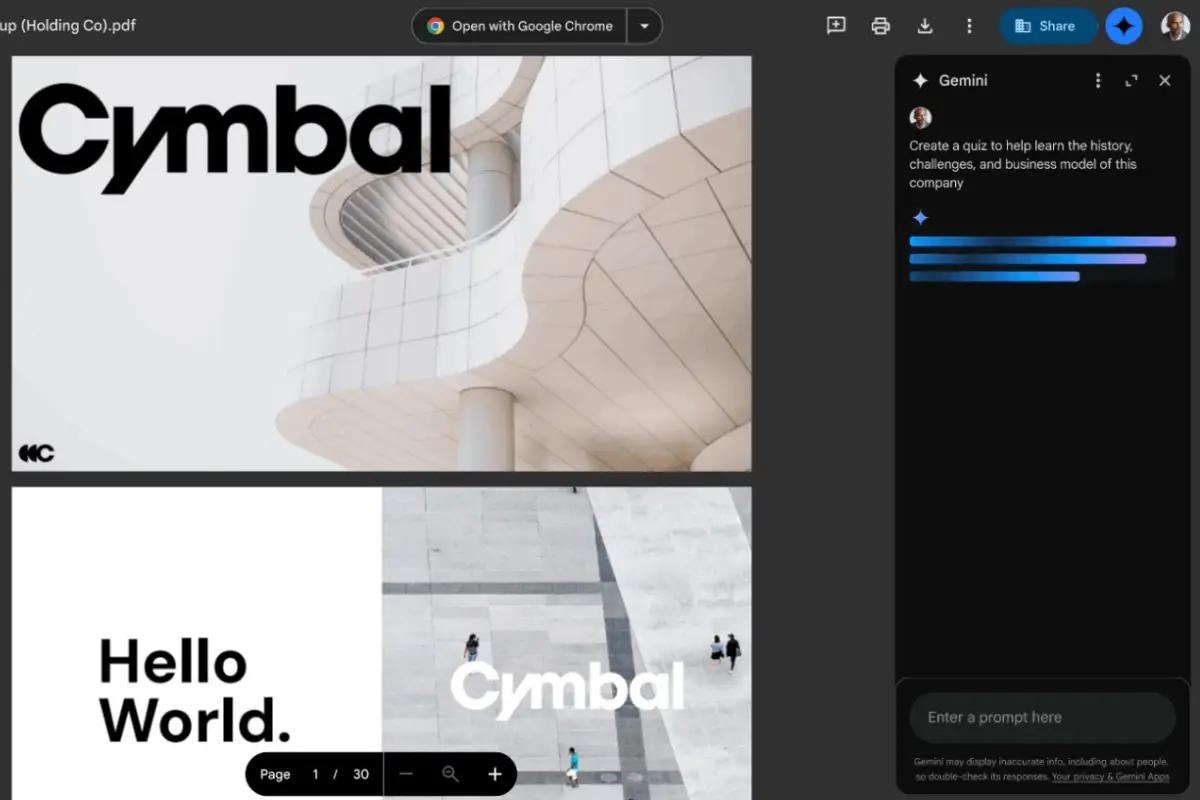
Task: Close the Gemini side panel
Action: pyautogui.click(x=1164, y=81)
